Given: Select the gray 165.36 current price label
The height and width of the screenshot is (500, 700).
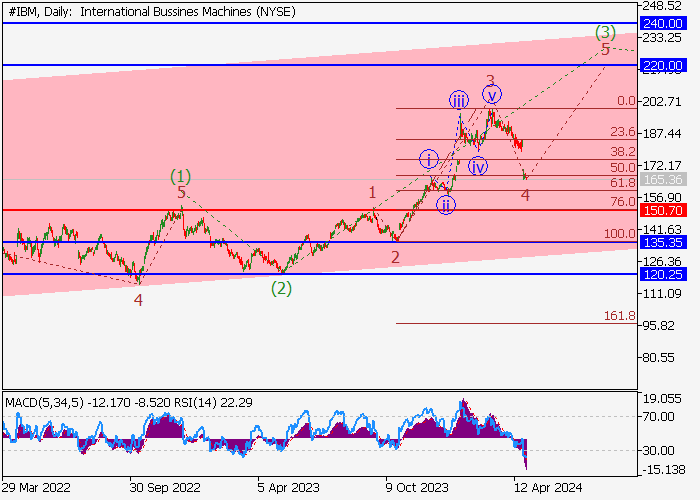Looking at the screenshot, I should click(x=663, y=179).
